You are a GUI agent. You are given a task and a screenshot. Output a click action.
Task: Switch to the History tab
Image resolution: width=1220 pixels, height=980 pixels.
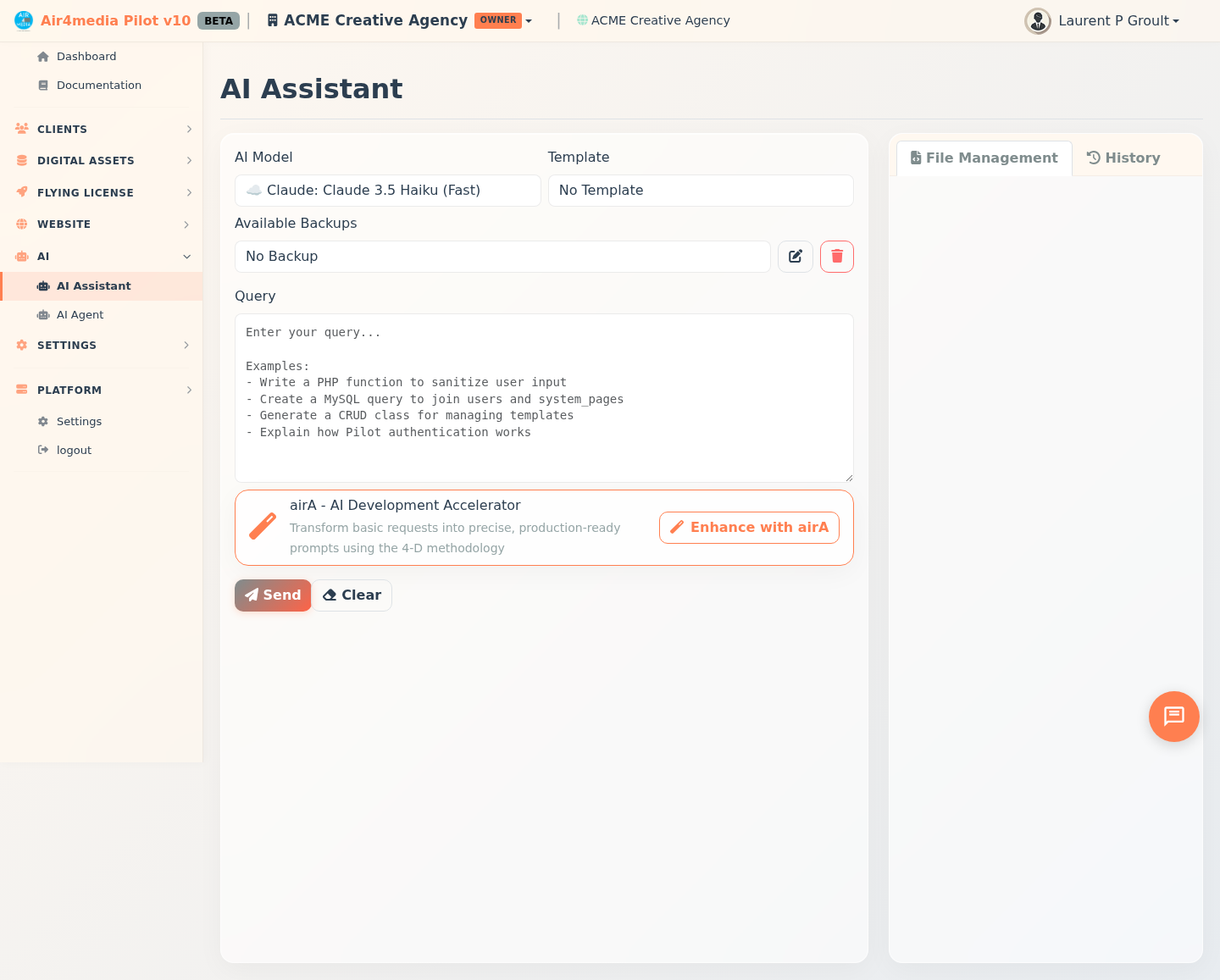point(1123,158)
